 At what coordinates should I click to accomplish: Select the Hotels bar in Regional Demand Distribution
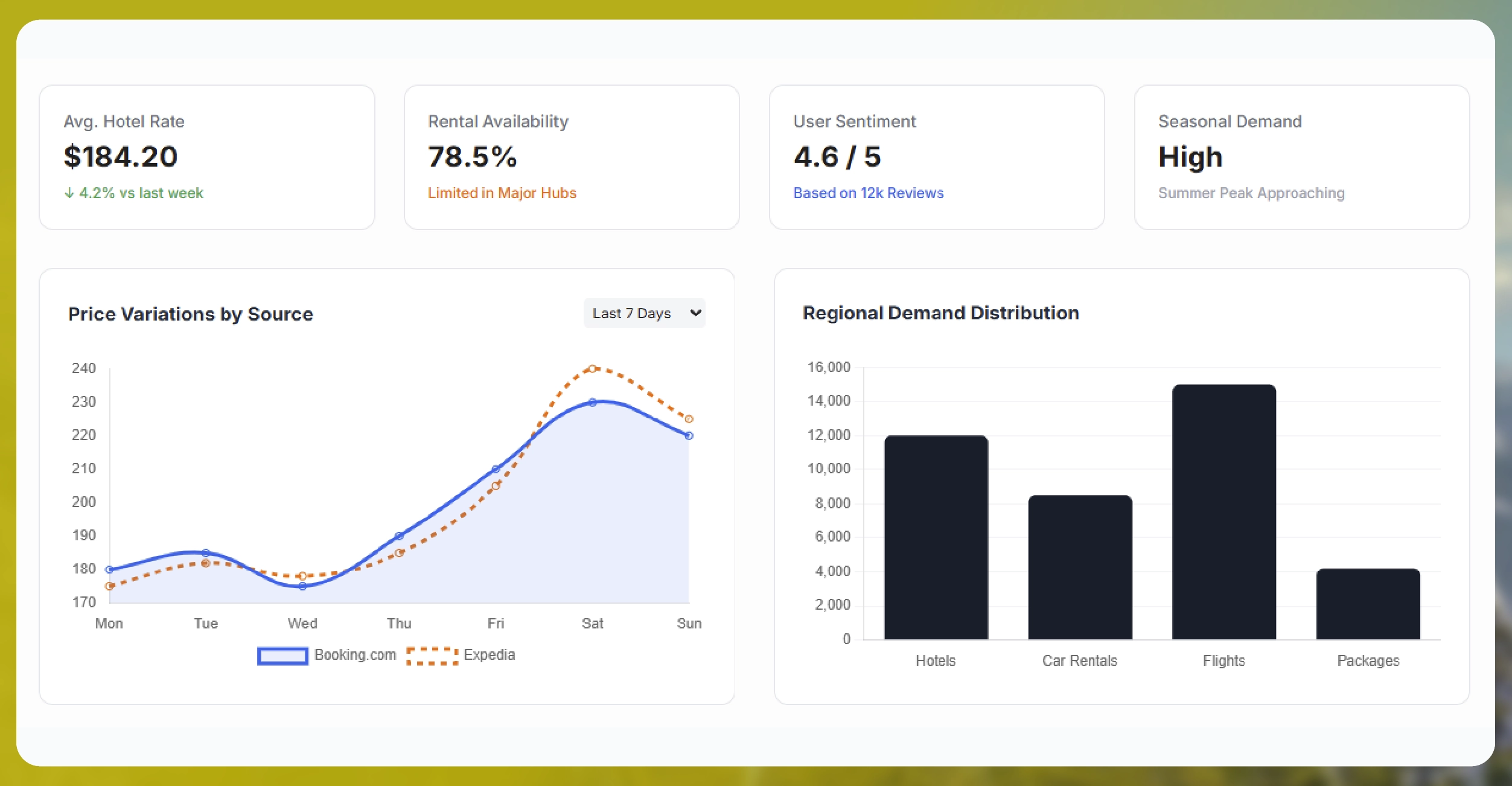935,537
